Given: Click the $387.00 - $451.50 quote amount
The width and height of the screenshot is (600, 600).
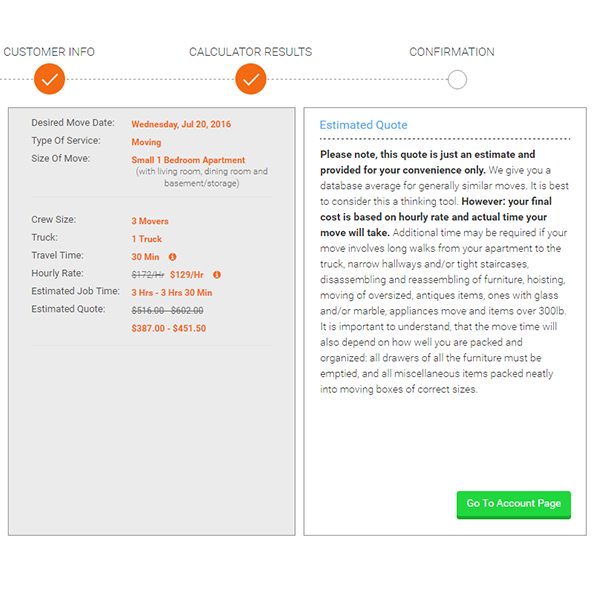Looking at the screenshot, I should point(168,328).
